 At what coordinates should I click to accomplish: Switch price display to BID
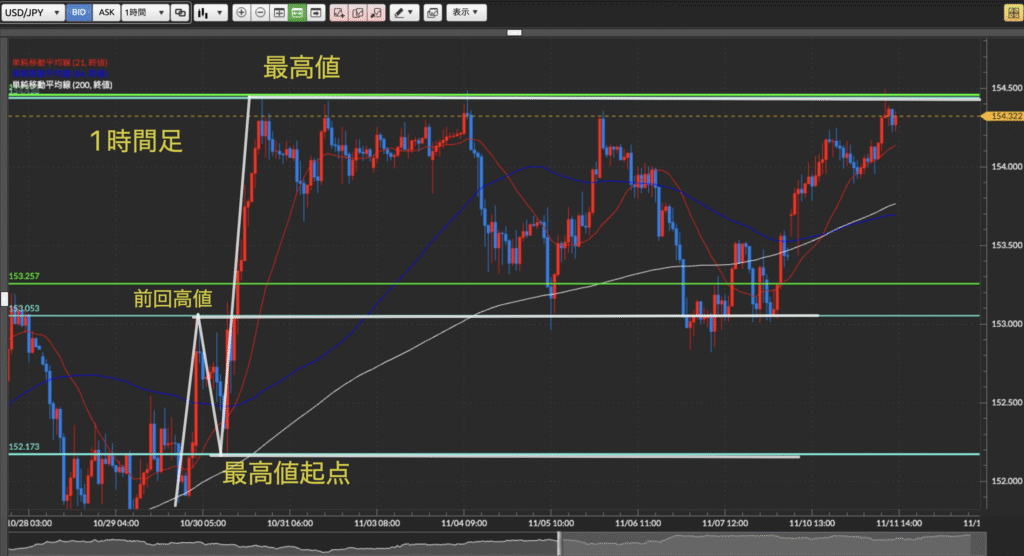point(81,13)
